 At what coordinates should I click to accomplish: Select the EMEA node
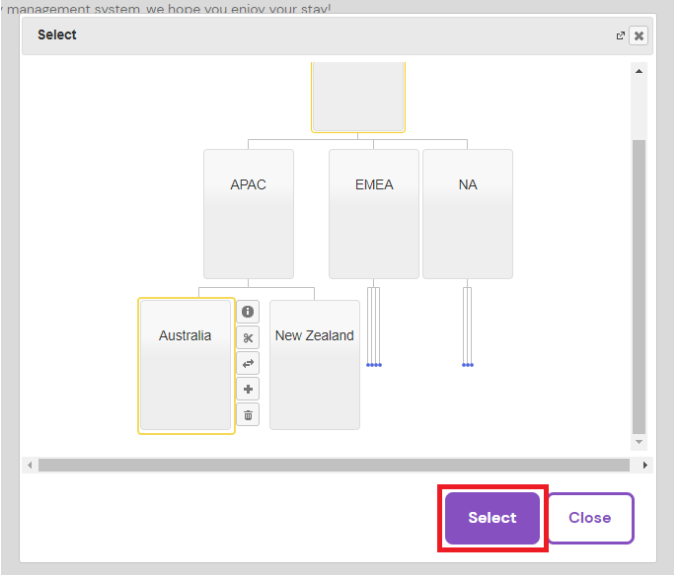tap(373, 214)
